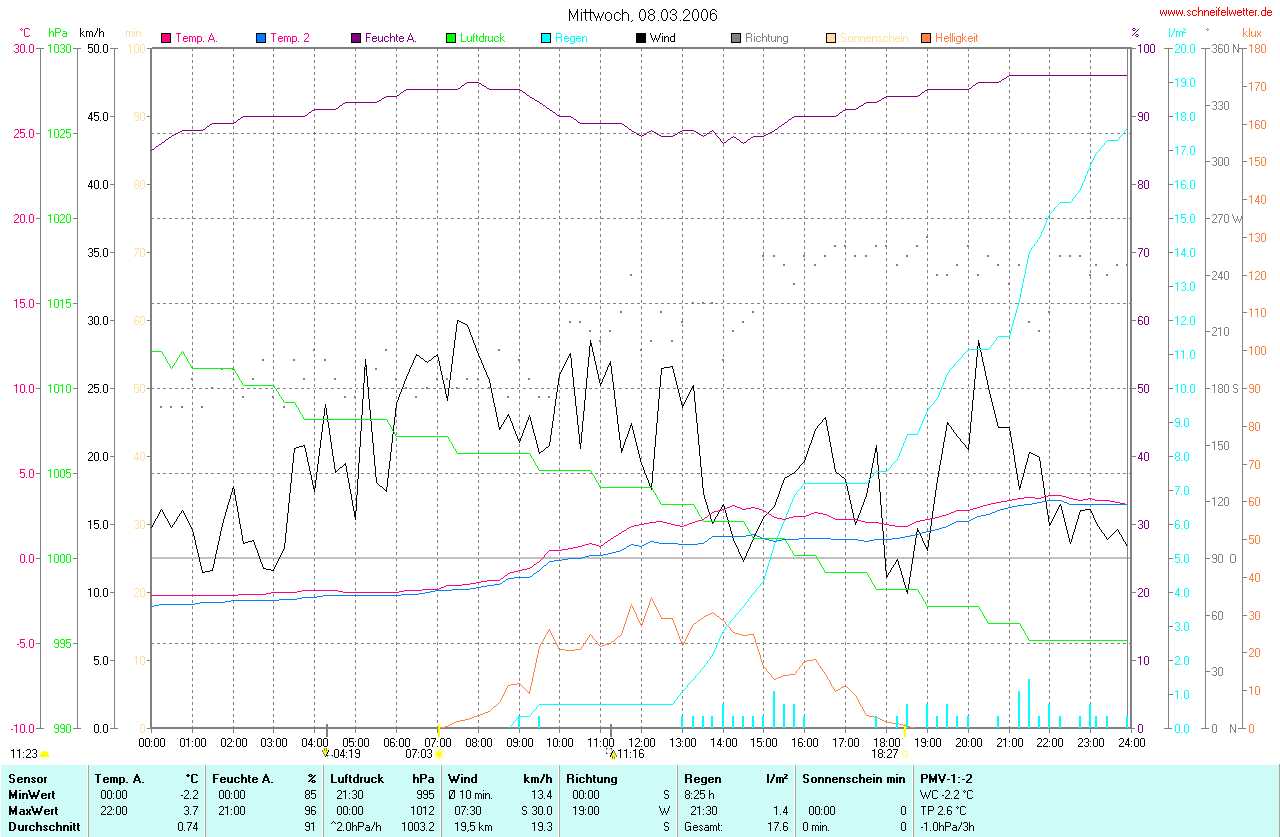Click the l/m² axis unit label

click(1179, 33)
